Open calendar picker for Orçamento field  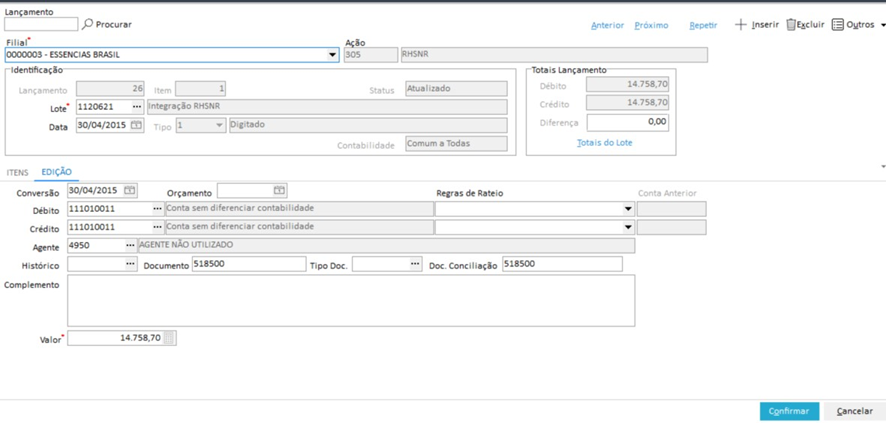coord(280,191)
